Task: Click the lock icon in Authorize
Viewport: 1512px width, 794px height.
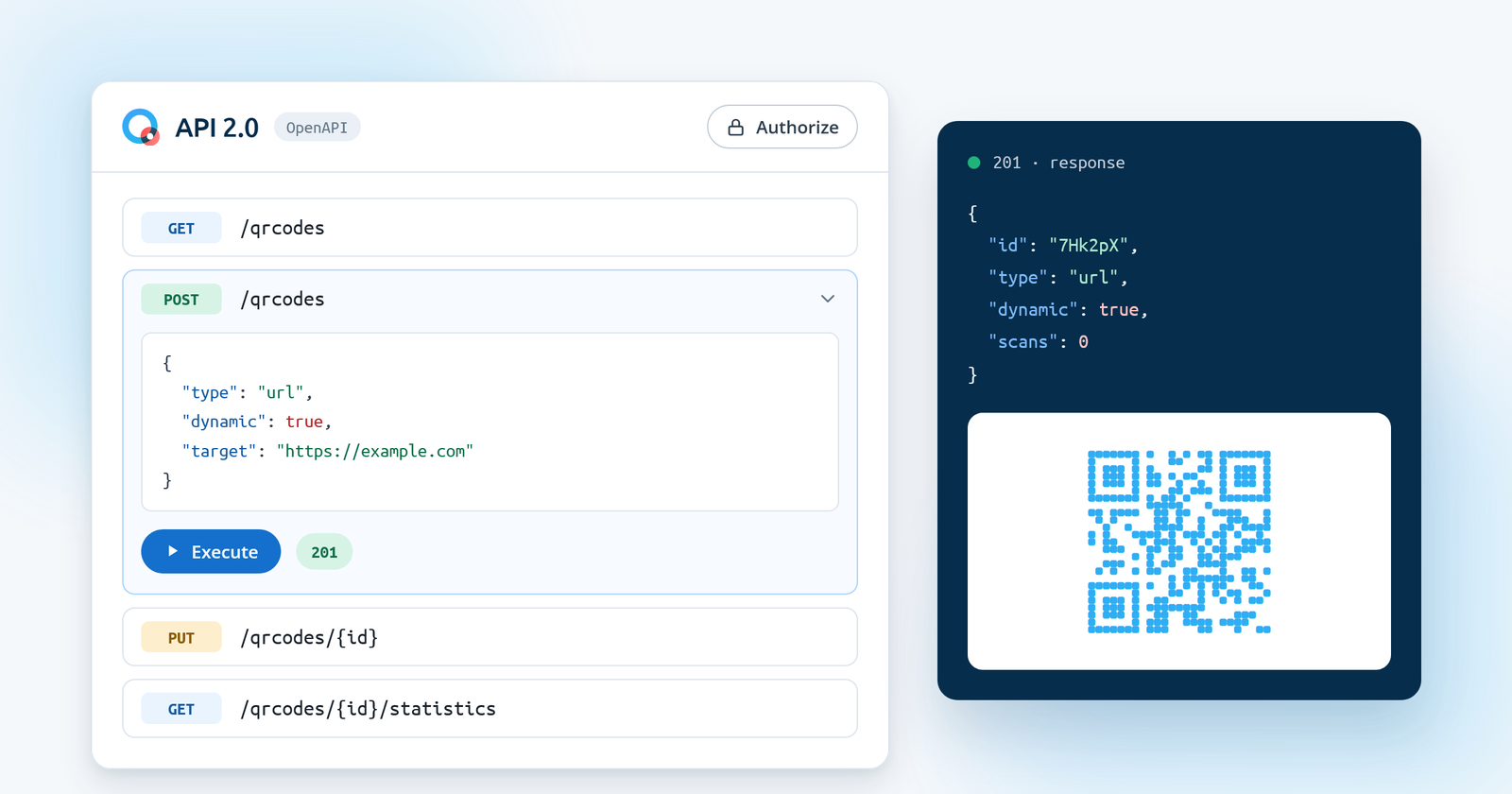Action: (x=735, y=128)
